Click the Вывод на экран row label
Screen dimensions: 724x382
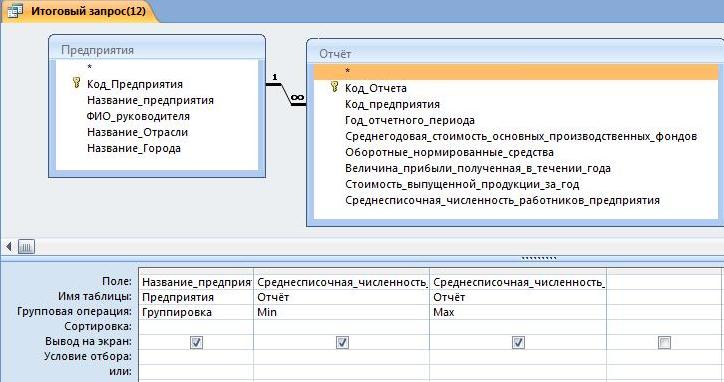(88, 341)
